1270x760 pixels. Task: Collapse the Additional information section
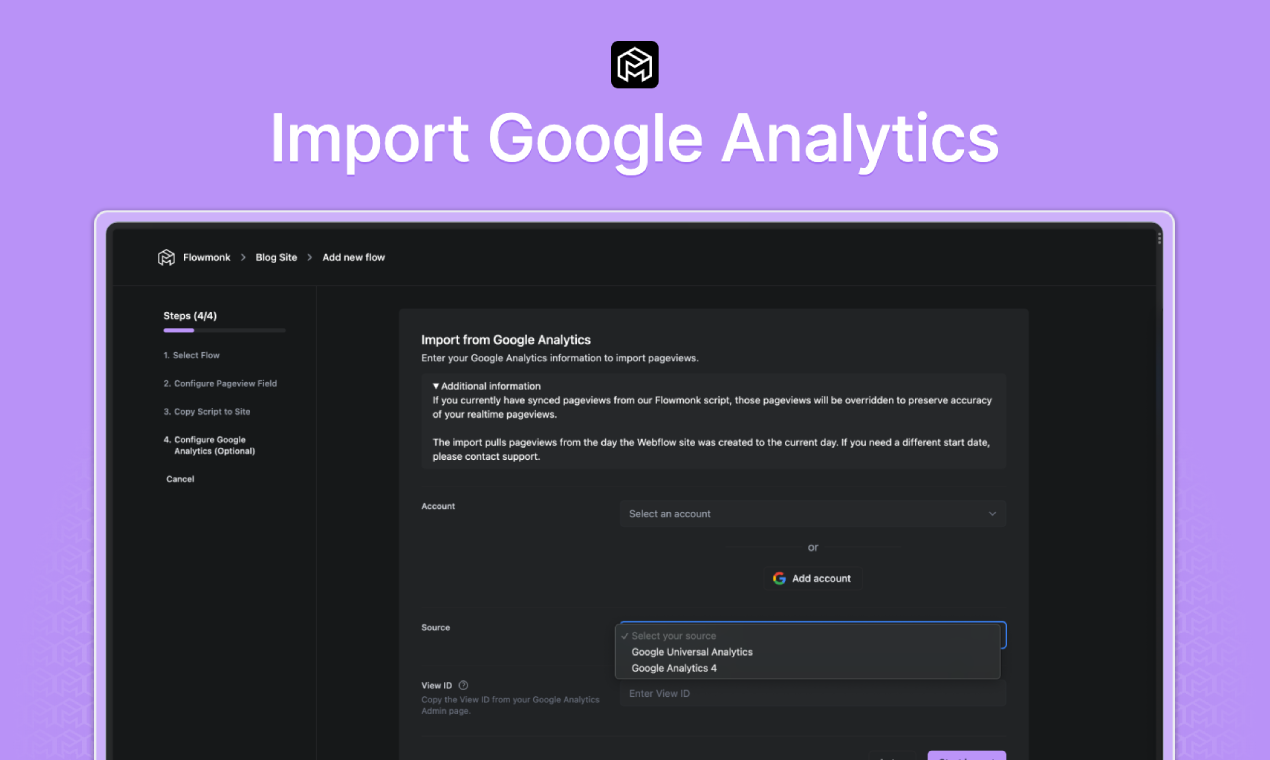(x=487, y=386)
